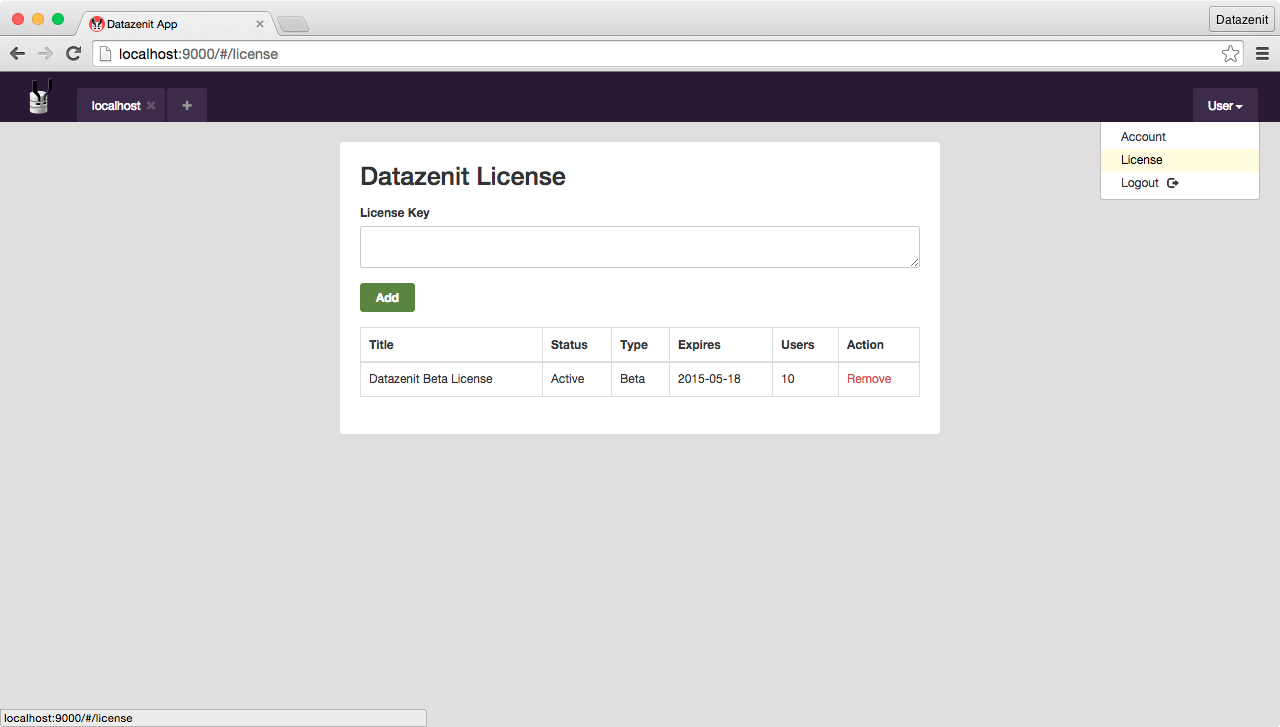Select License from the user menu
The image size is (1280, 727).
click(x=1141, y=160)
